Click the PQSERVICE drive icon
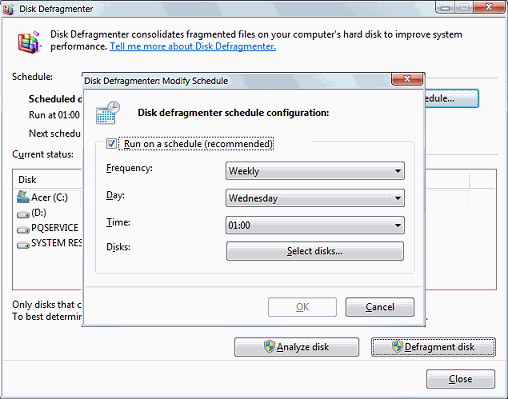The width and height of the screenshot is (508, 399). [x=23, y=230]
